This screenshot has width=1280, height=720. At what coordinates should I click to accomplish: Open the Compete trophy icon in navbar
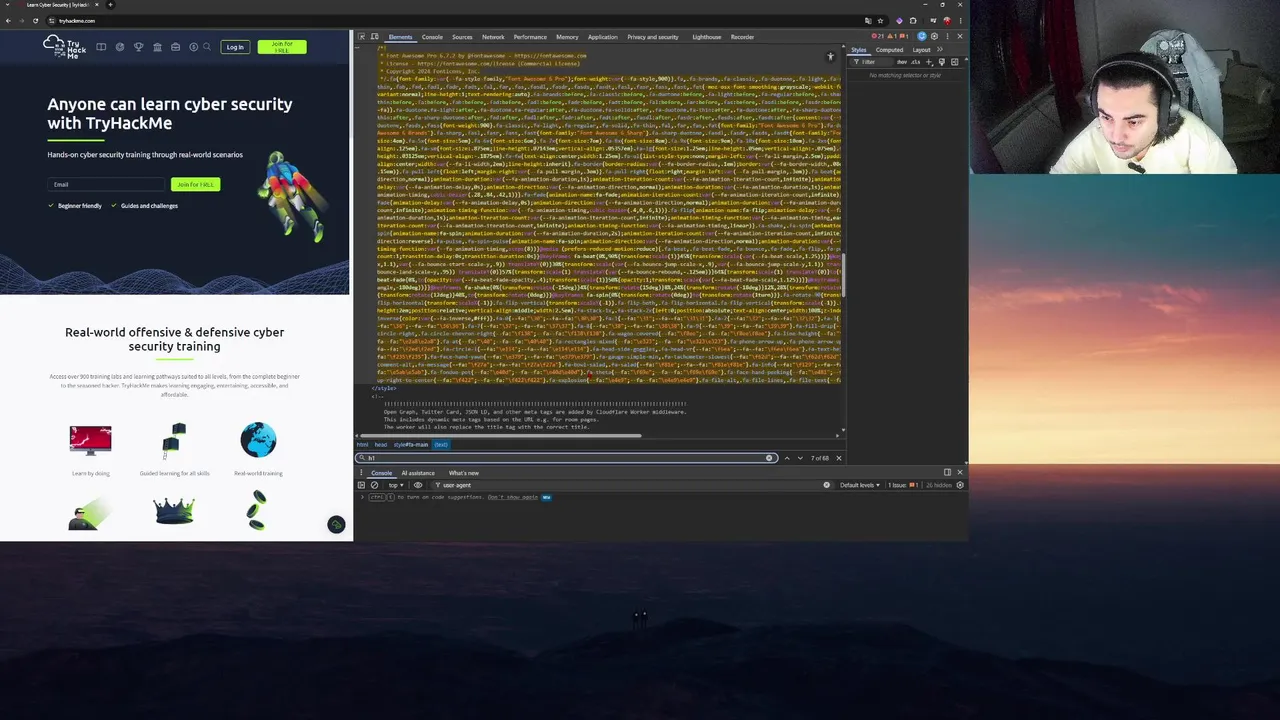click(x=138, y=46)
